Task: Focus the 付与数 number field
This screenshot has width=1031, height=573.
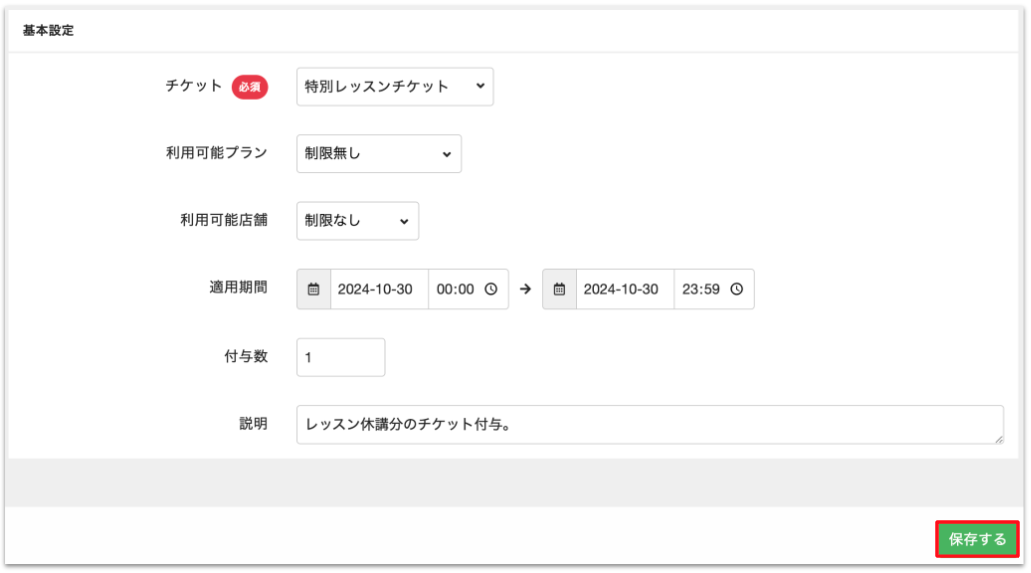Action: (340, 357)
